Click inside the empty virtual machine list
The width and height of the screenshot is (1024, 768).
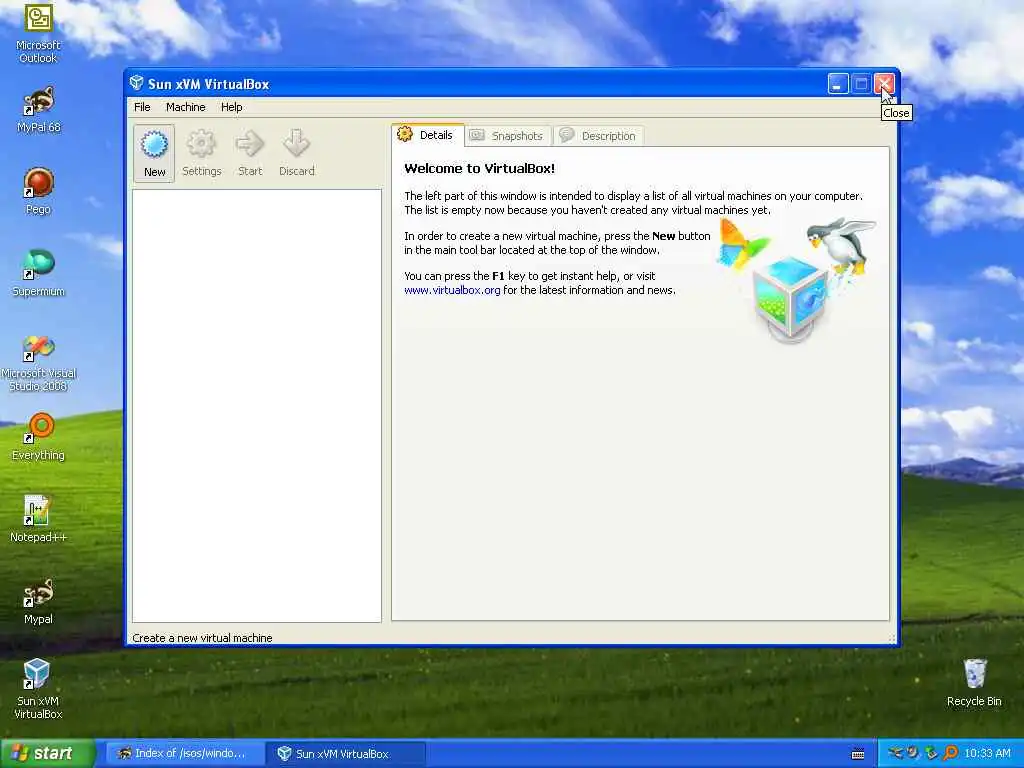(257, 406)
